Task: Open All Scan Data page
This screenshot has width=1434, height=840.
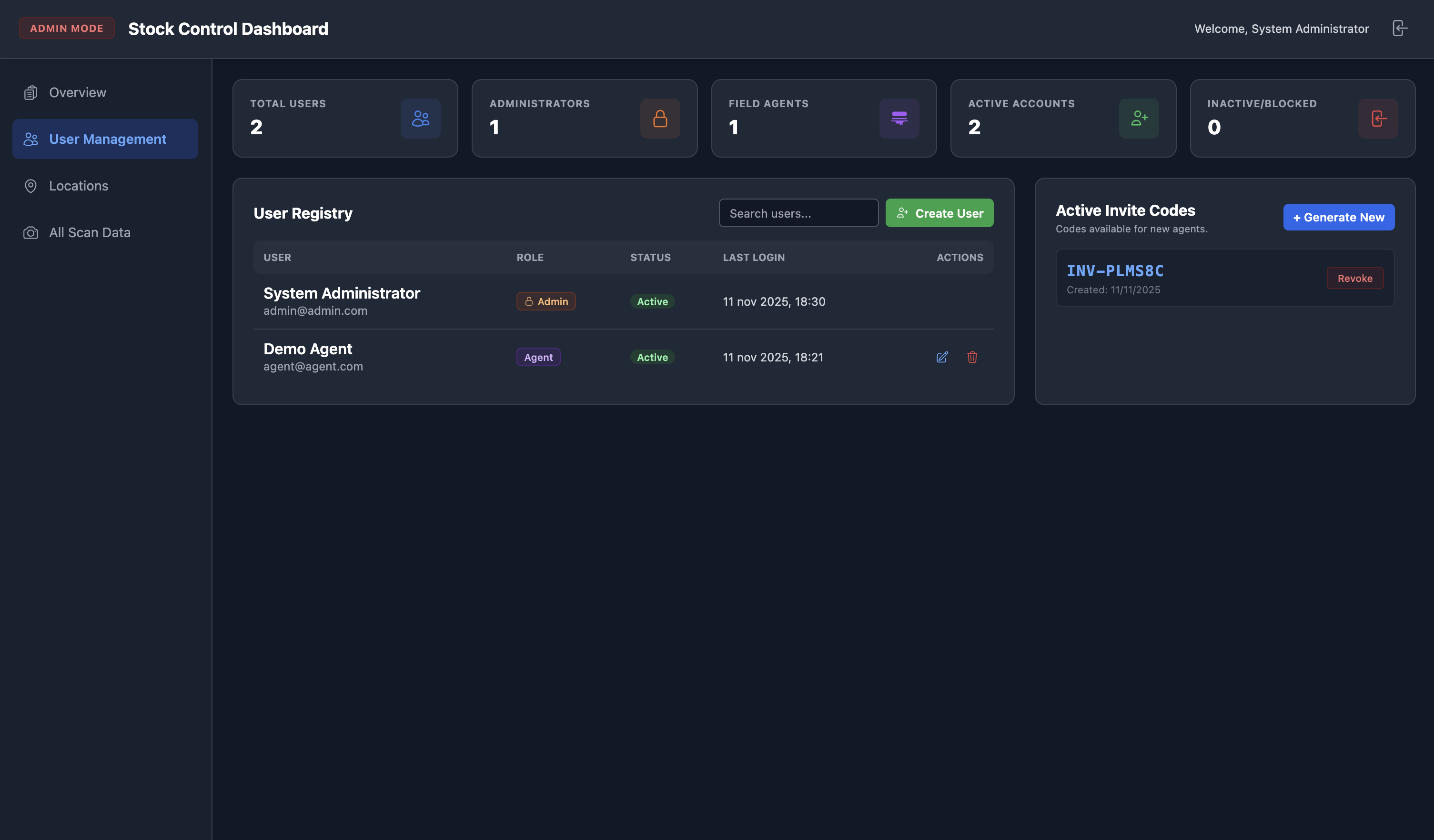Action: click(90, 232)
